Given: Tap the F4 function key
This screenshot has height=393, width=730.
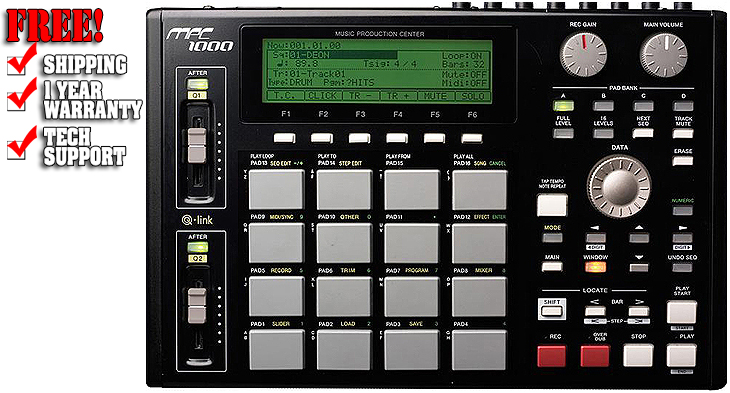Looking at the screenshot, I should point(397,138).
